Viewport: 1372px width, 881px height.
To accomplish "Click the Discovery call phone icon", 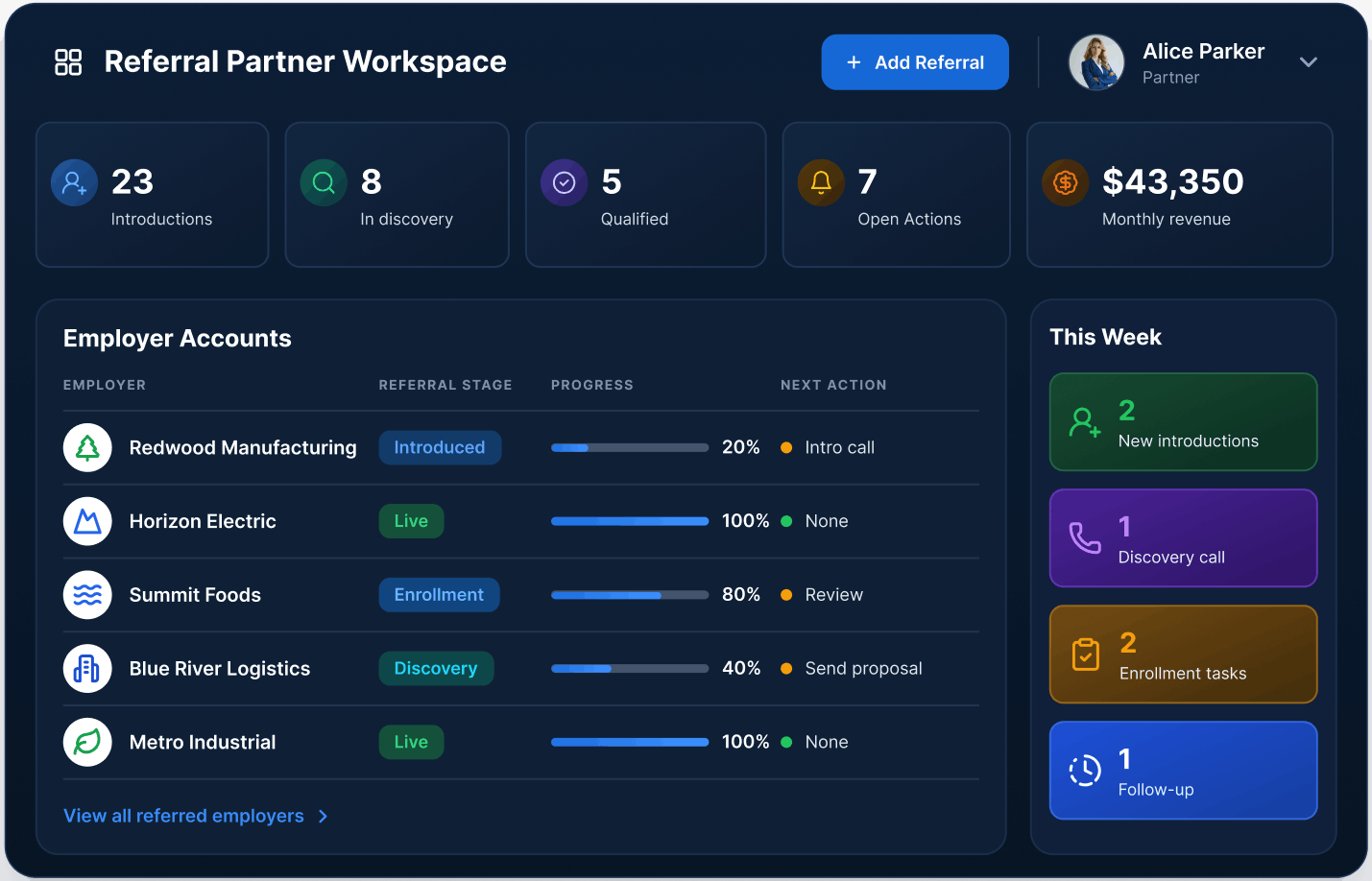I will pyautogui.click(x=1085, y=538).
